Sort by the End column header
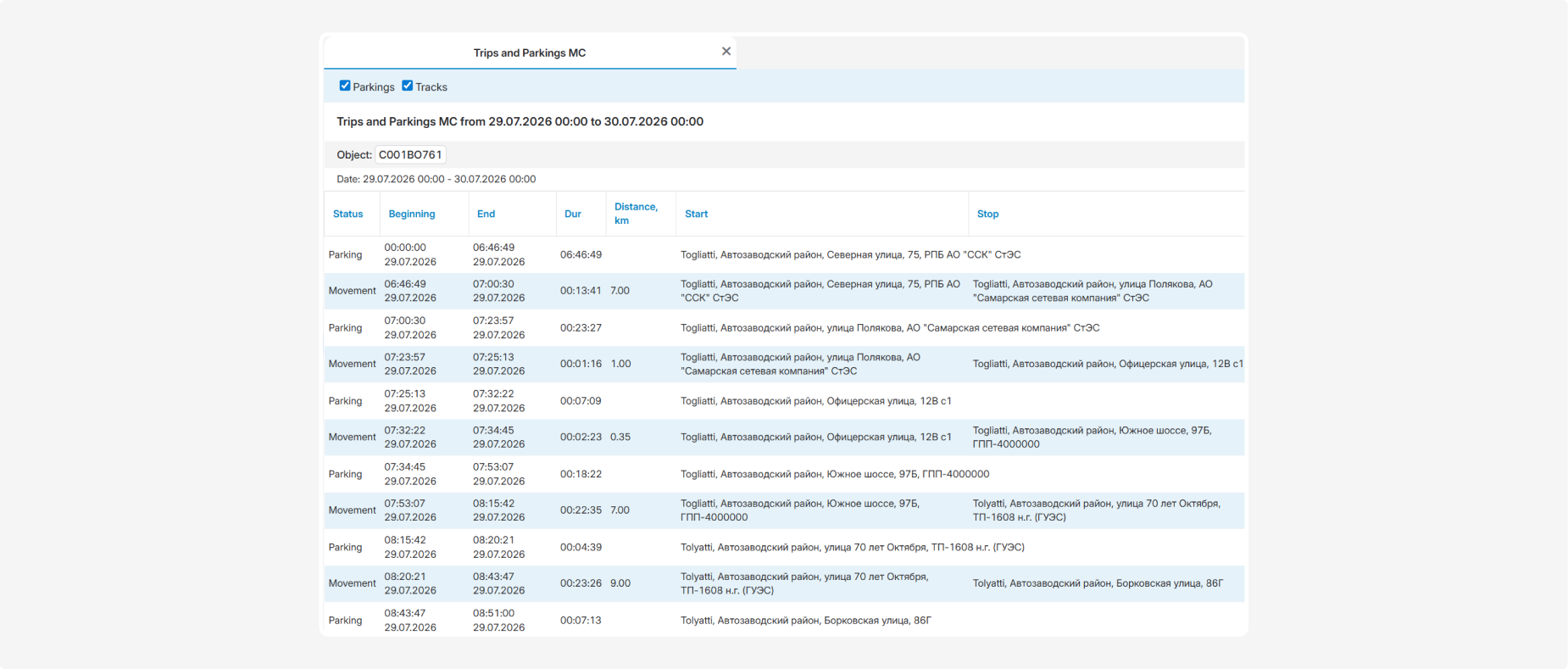The image size is (1568, 669). coord(486,214)
